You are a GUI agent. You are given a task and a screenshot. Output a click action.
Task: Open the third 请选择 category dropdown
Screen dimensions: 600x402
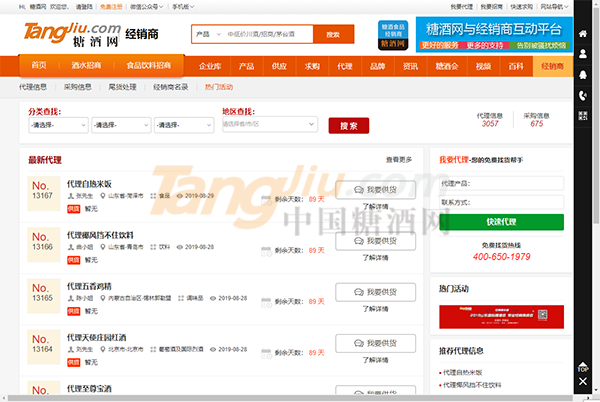184,125
